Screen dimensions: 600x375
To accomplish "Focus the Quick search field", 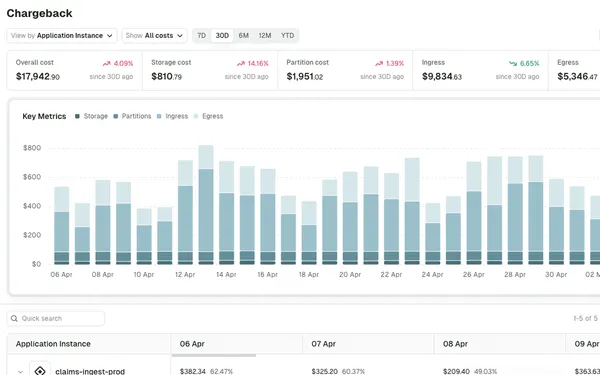I will point(56,318).
